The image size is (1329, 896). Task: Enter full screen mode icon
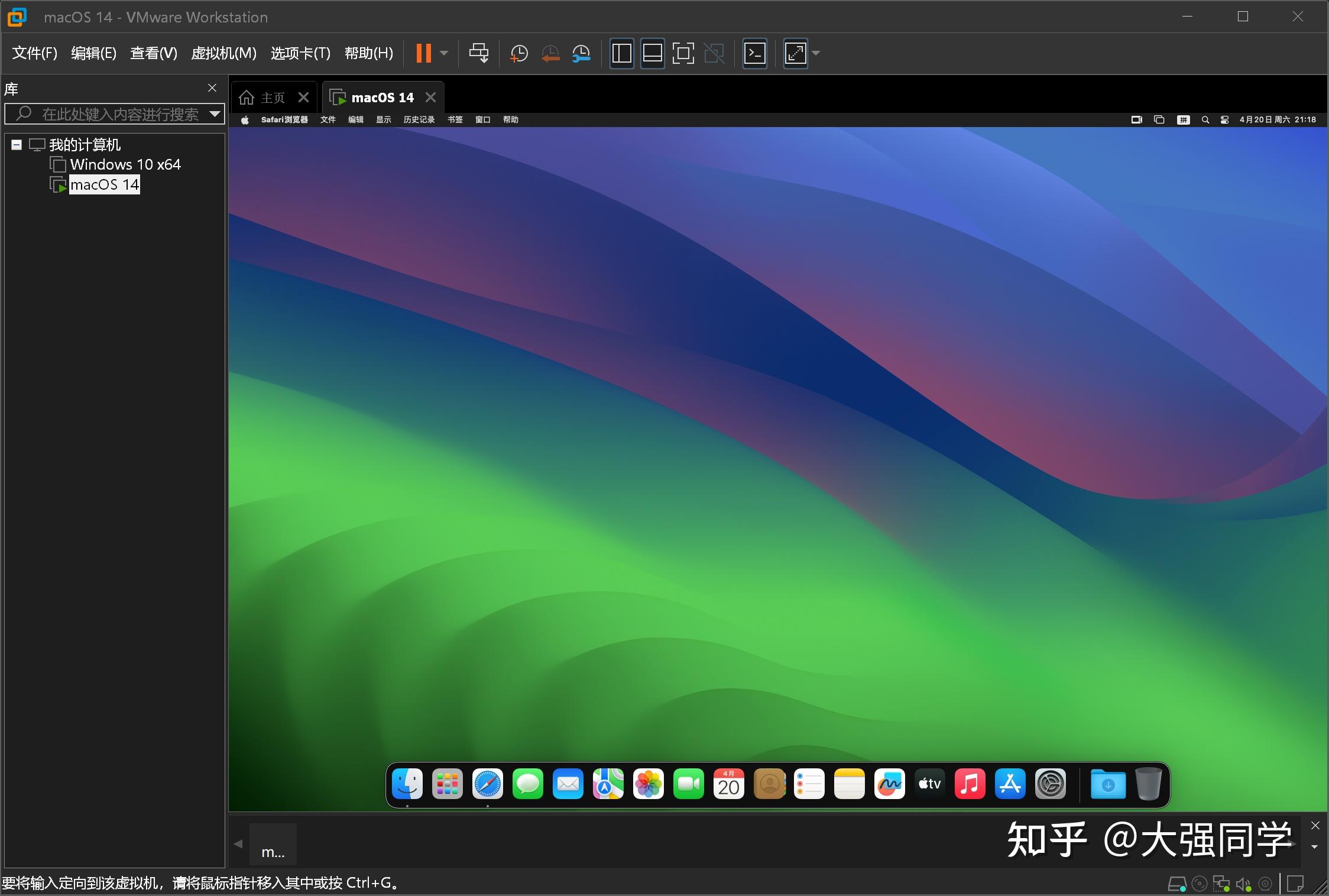683,53
